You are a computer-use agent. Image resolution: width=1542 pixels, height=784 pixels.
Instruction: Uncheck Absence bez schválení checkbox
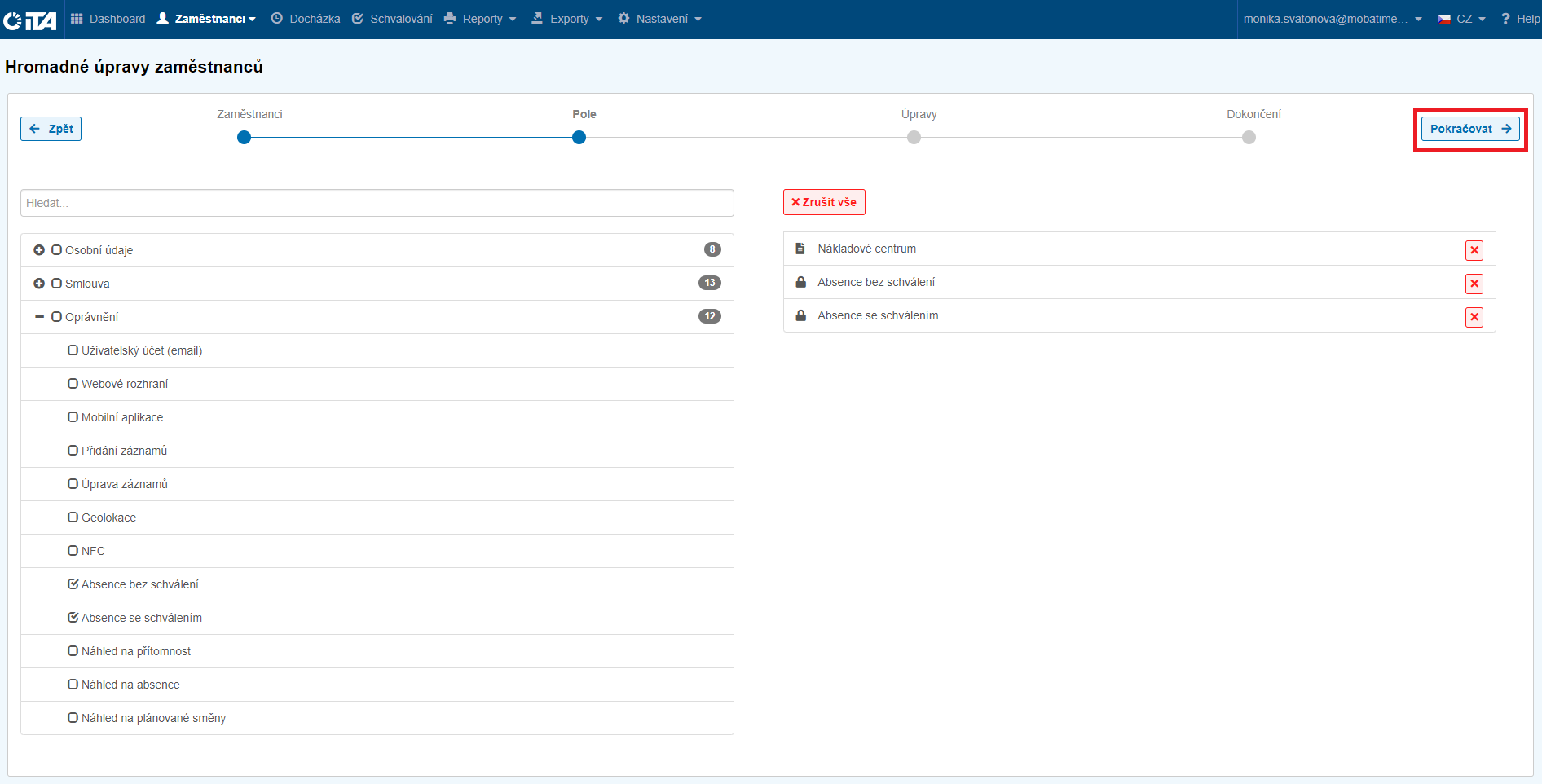73,584
